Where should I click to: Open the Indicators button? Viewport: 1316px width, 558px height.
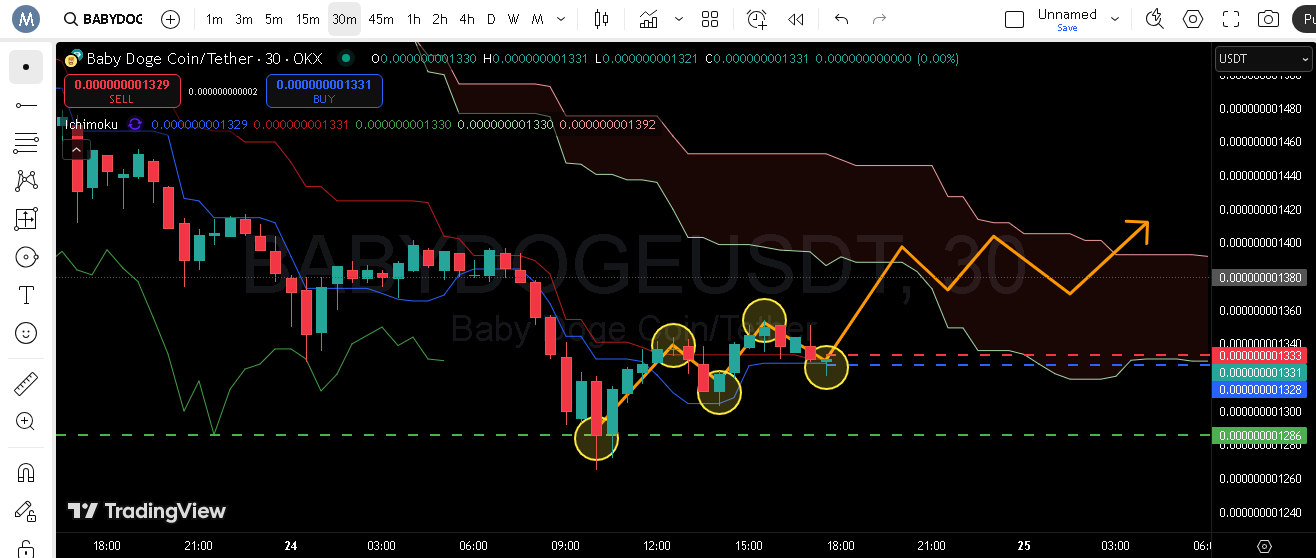(x=650, y=19)
